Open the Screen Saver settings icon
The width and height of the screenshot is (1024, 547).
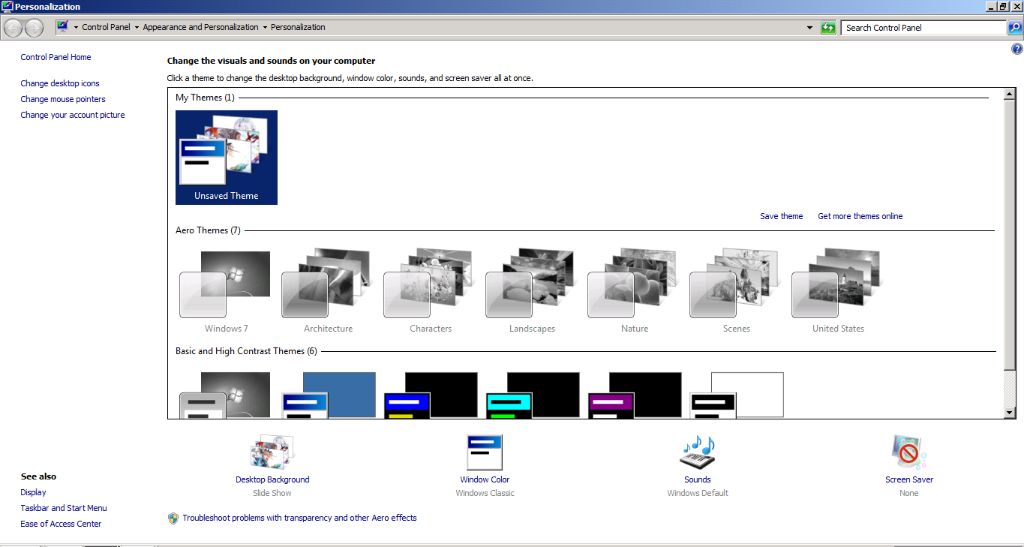pyautogui.click(x=908, y=452)
